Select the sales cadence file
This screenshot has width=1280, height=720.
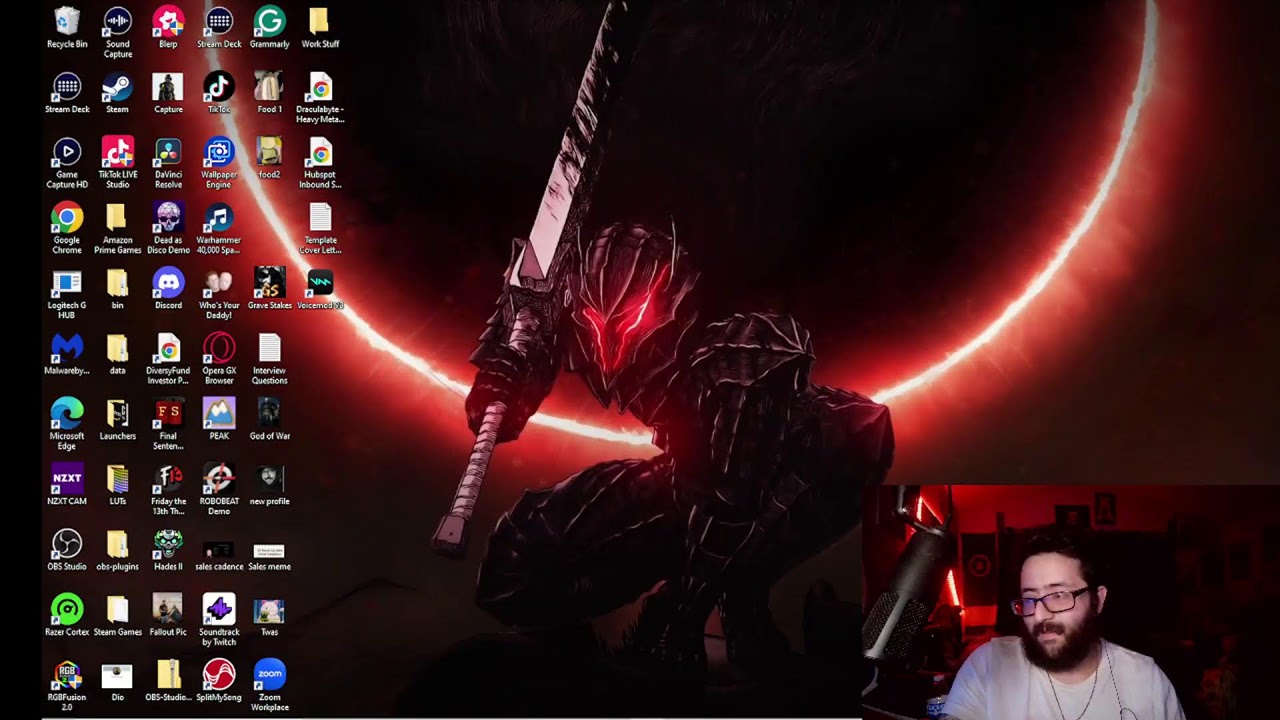coord(219,555)
